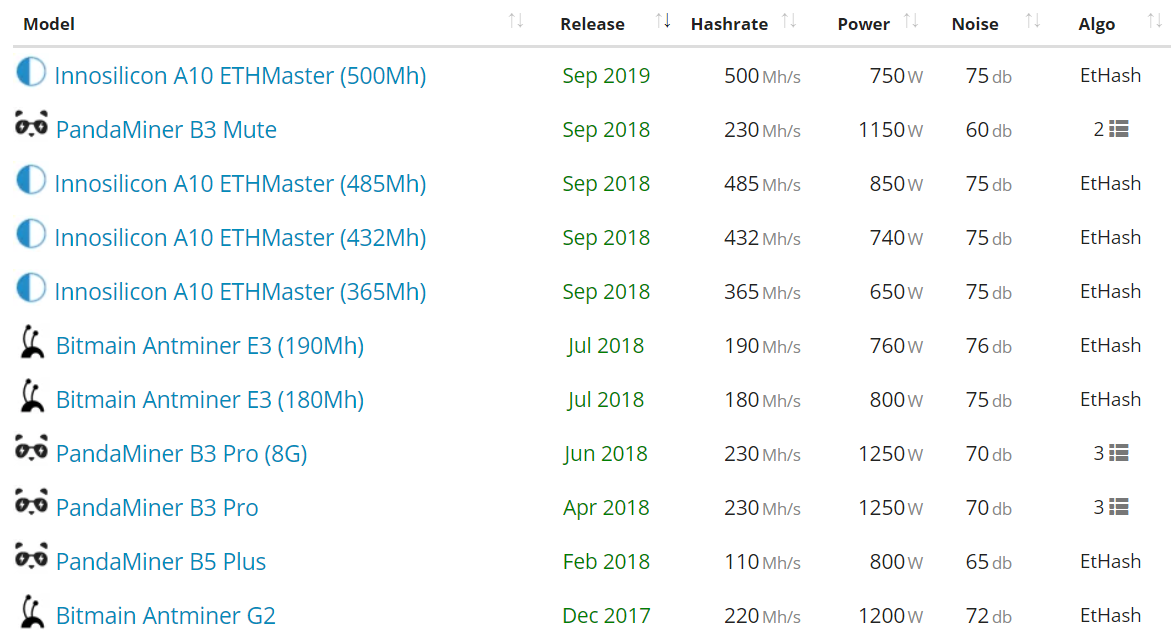This screenshot has width=1171, height=638.
Task: Open PandaMiner B3 Pro (8G) link
Action: [181, 453]
